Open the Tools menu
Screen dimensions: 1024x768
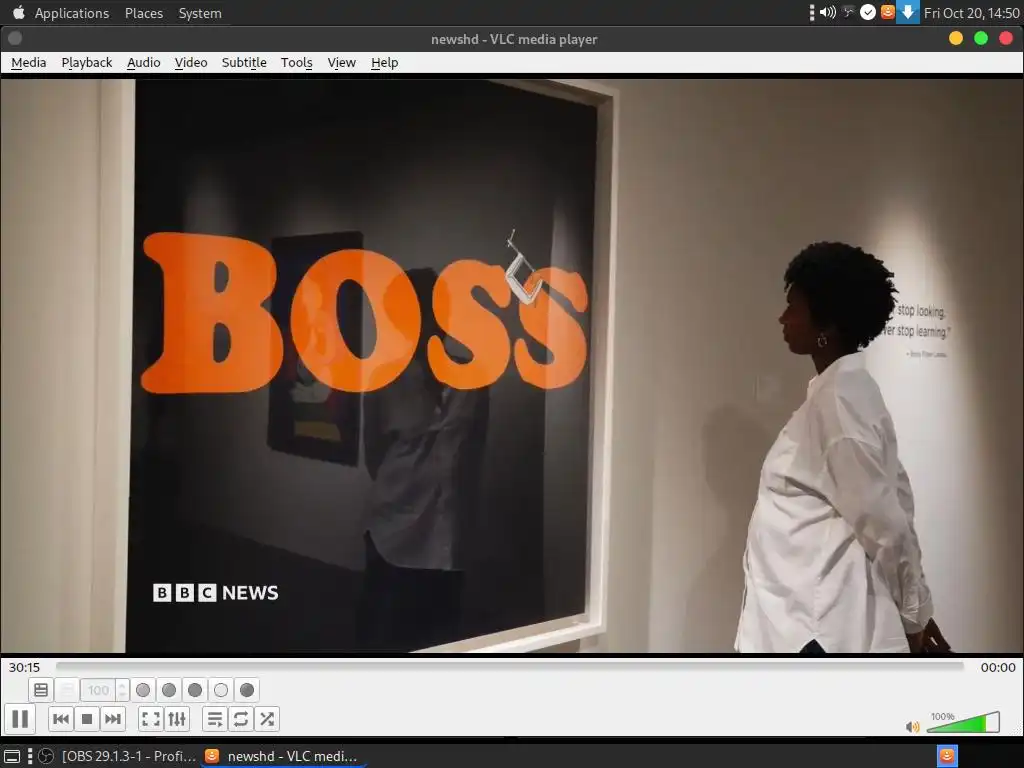tap(296, 63)
